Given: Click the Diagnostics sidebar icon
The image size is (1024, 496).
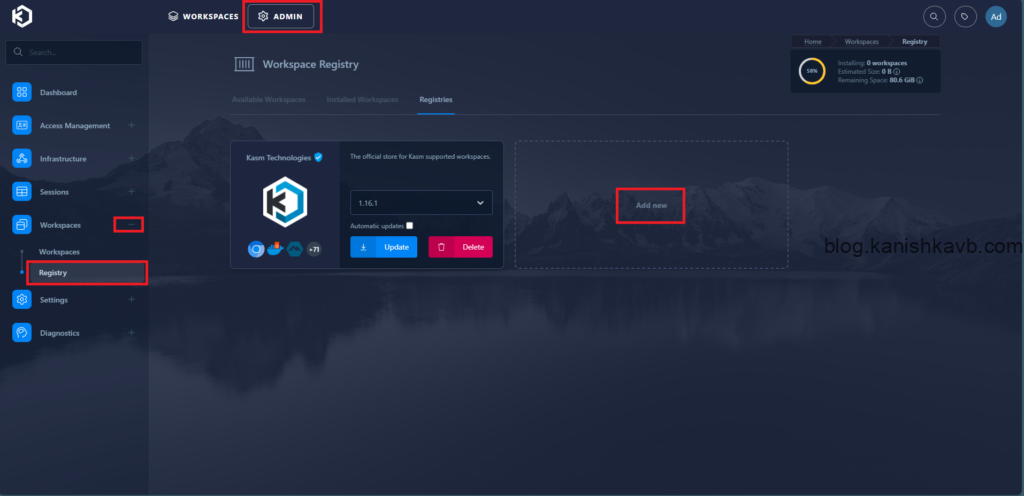Looking at the screenshot, I should [x=22, y=332].
